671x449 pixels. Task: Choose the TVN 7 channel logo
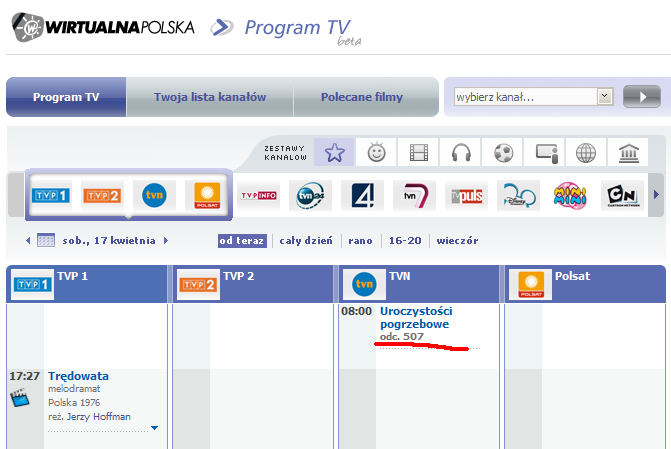414,196
